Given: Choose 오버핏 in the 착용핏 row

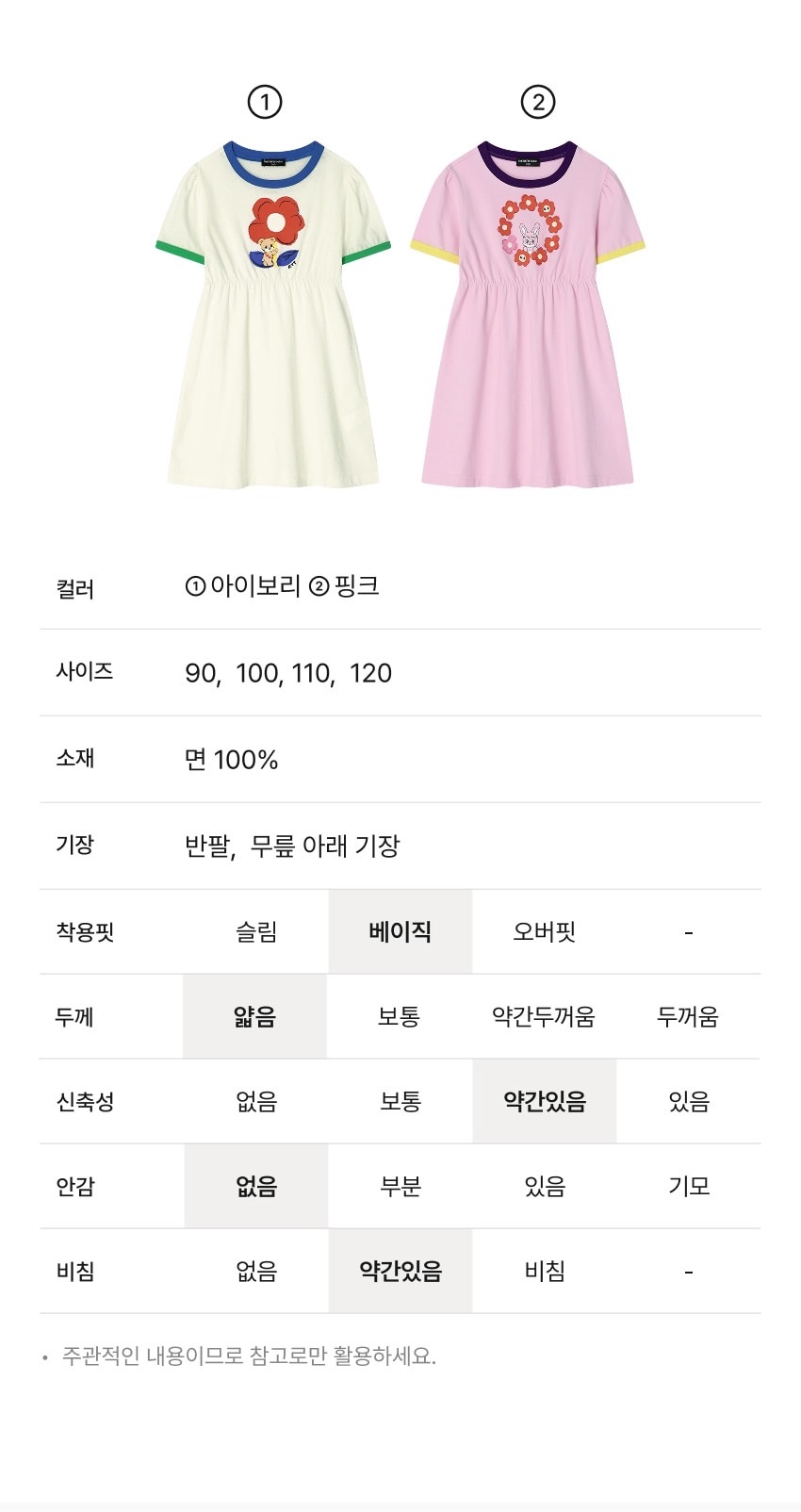Looking at the screenshot, I should click(545, 932).
